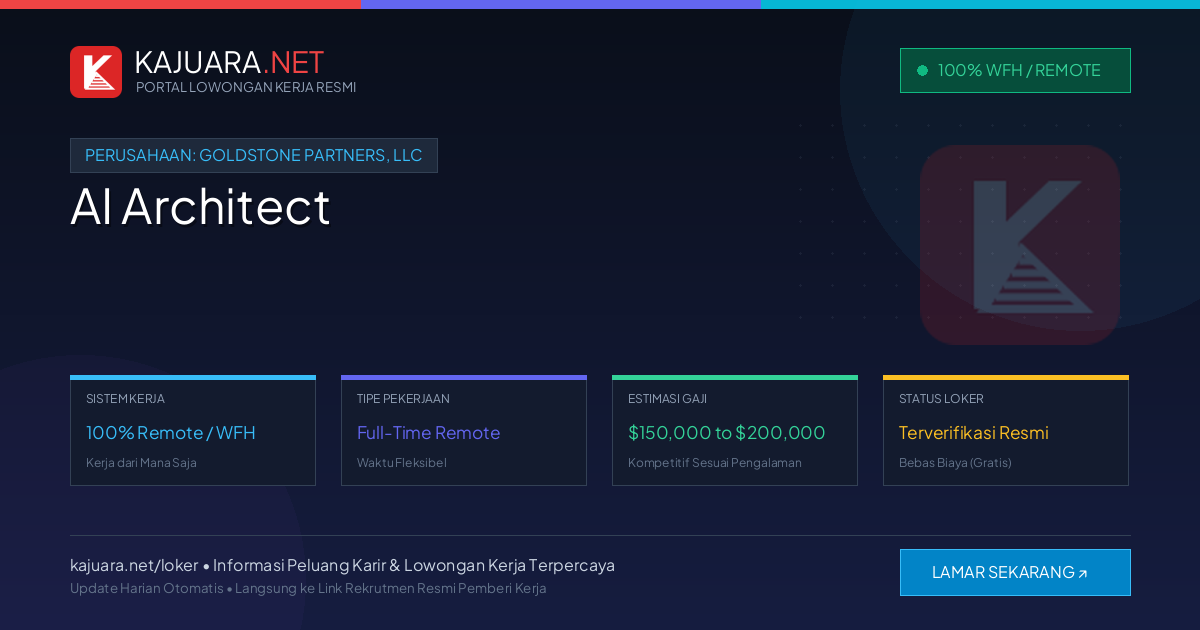Click the Bebas Biaya (Gratis) text

pyautogui.click(x=955, y=463)
